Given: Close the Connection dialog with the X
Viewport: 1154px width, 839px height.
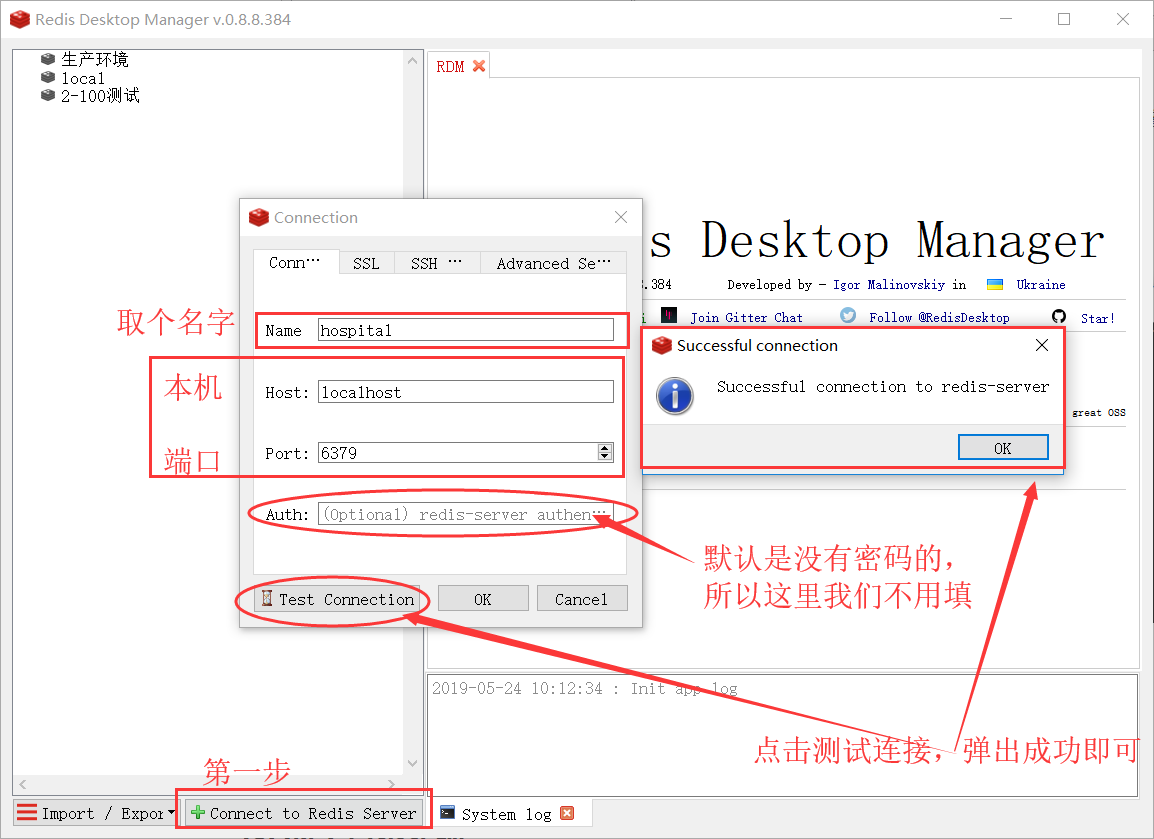Looking at the screenshot, I should [621, 217].
